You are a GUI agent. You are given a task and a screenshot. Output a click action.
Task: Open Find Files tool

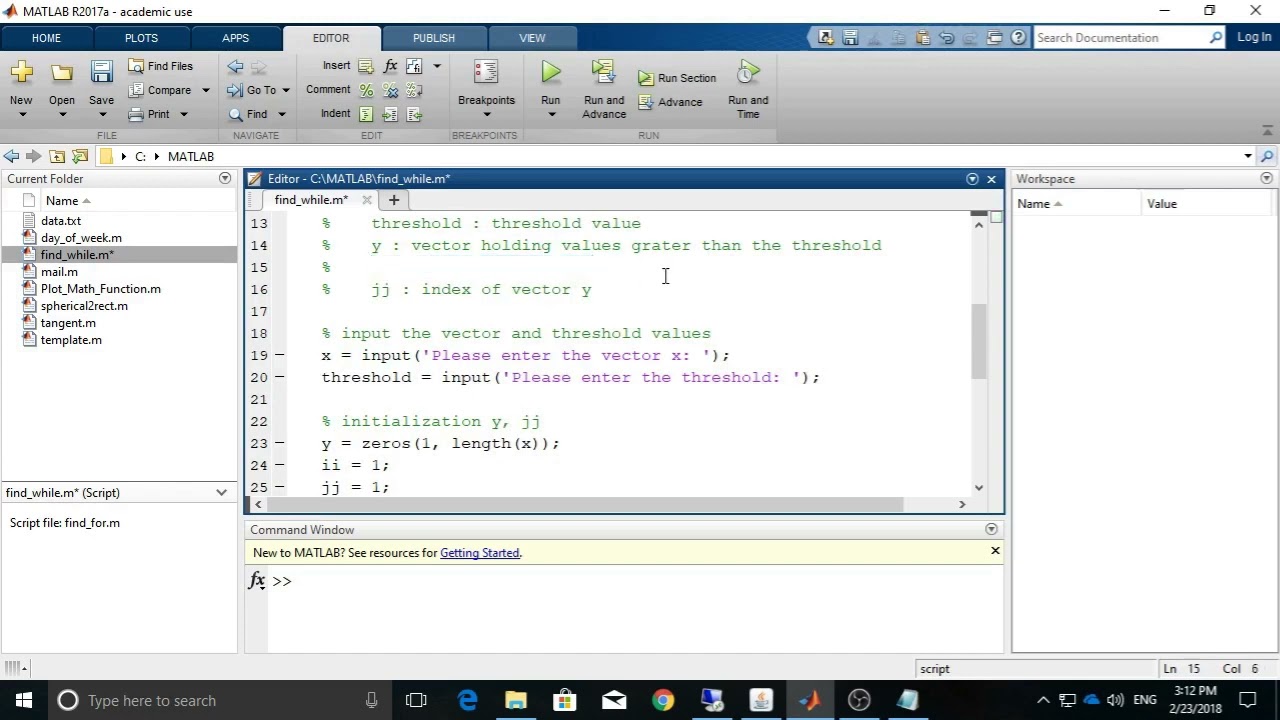click(x=160, y=66)
